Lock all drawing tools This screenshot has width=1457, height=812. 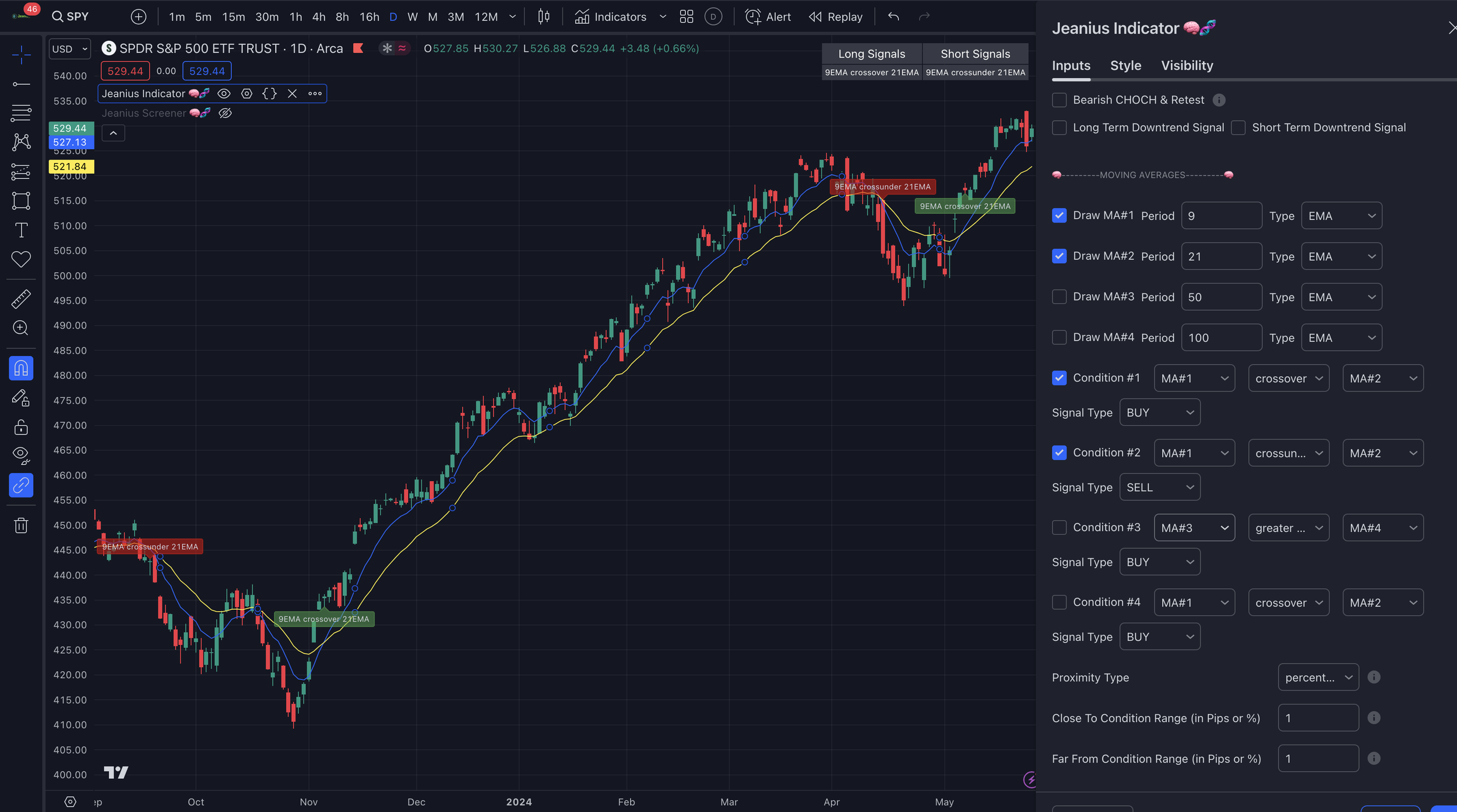tap(21, 427)
